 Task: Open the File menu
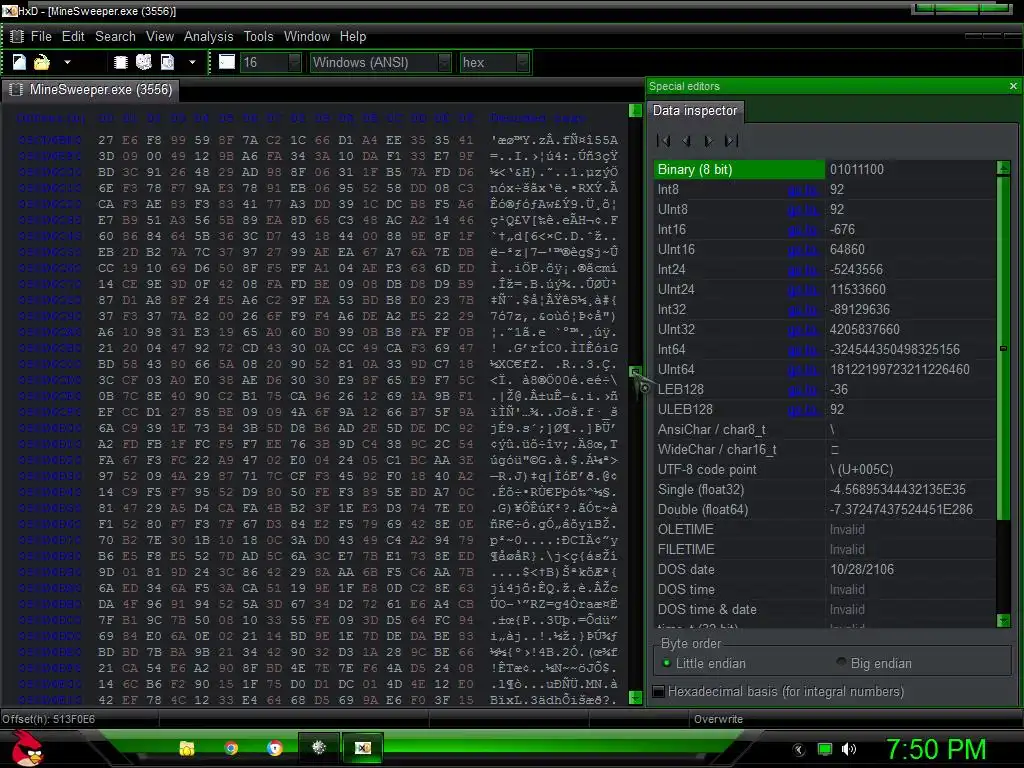coord(41,37)
